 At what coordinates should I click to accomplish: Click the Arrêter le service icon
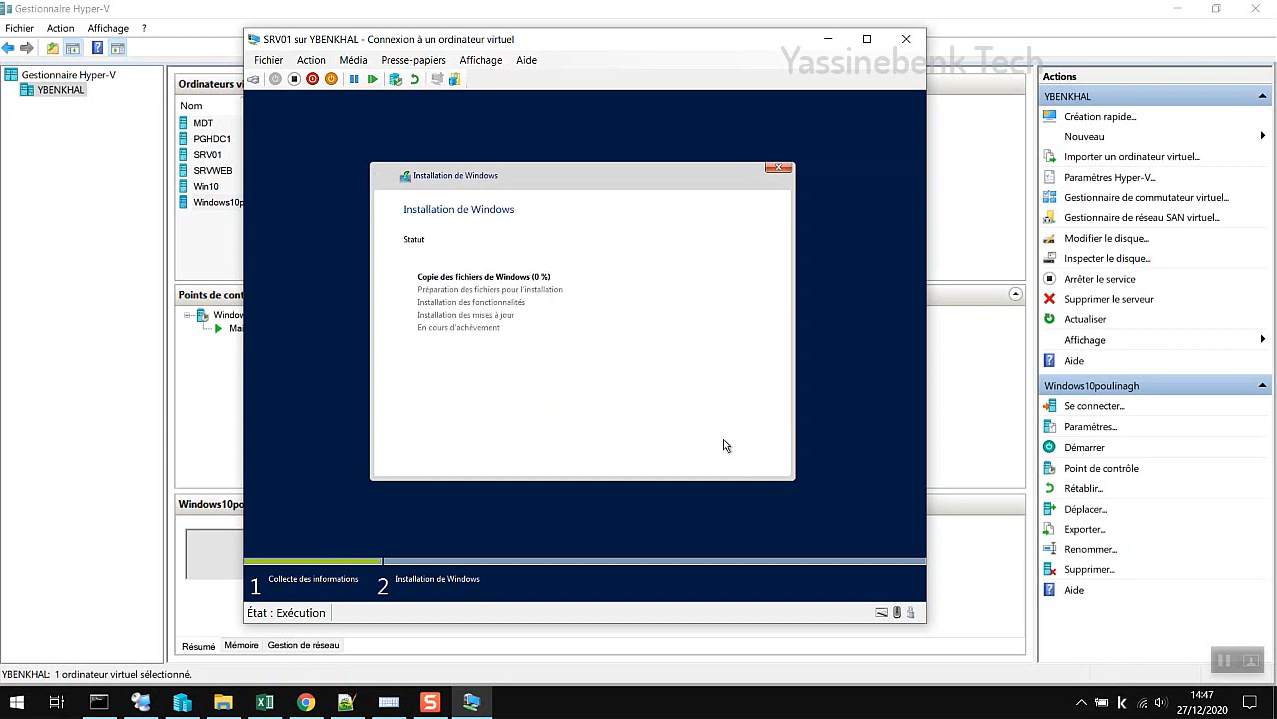[x=1049, y=279]
